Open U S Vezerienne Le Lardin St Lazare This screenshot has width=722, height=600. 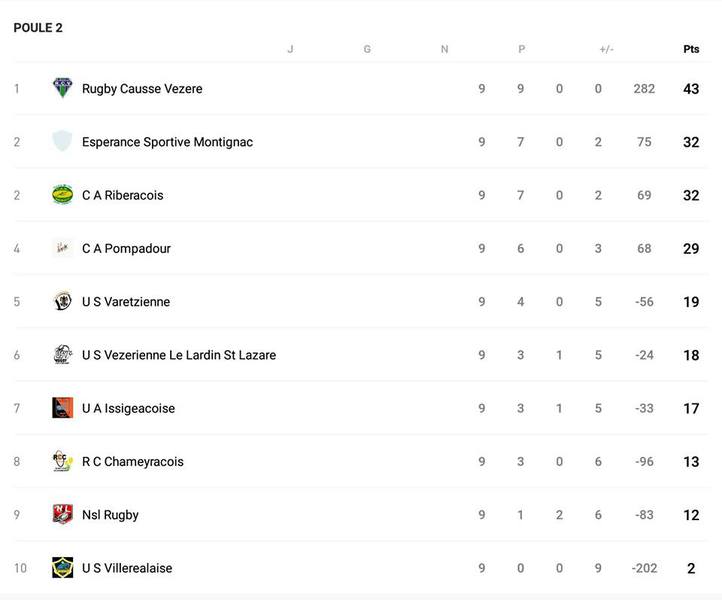(x=179, y=355)
